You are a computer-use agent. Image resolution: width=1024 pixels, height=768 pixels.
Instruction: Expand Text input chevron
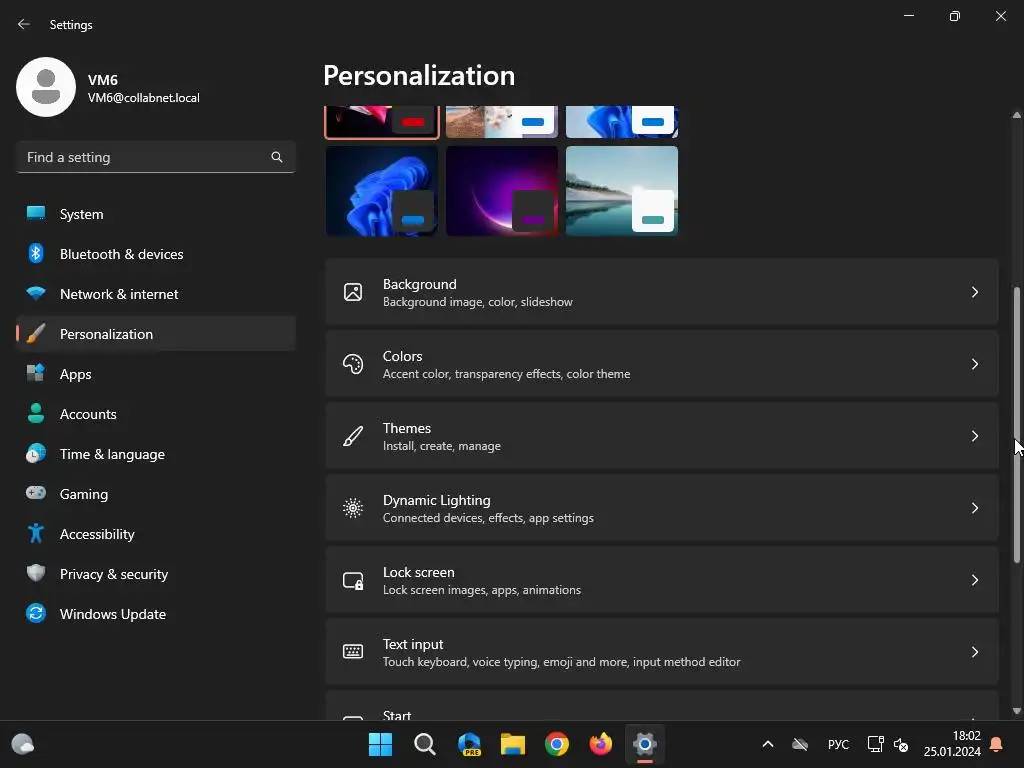click(x=974, y=652)
